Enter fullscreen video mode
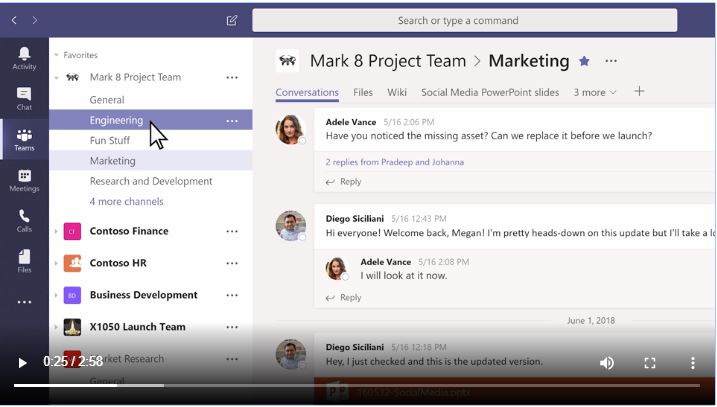Screen dimensions: 717x407 pos(650,363)
